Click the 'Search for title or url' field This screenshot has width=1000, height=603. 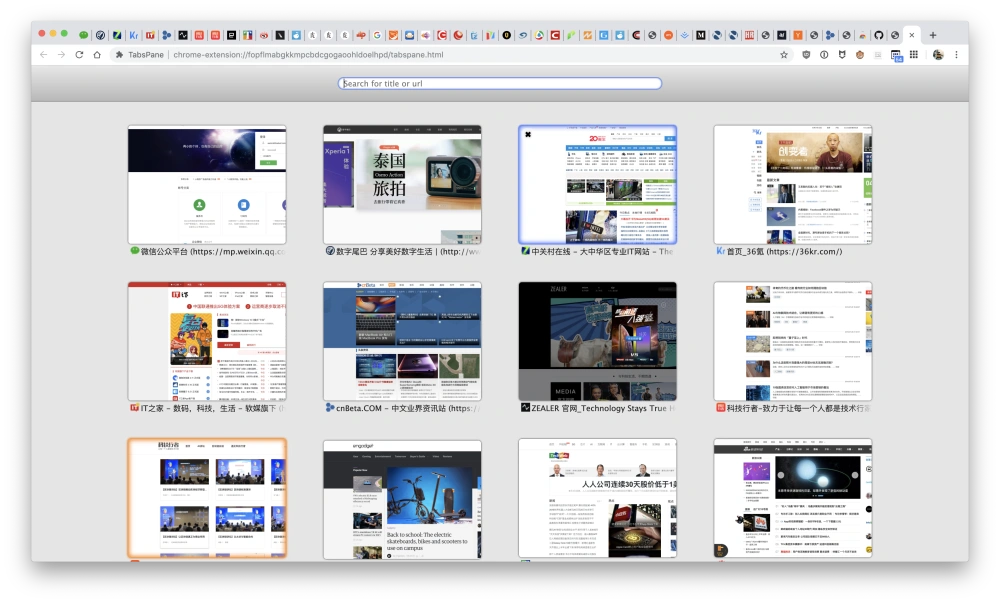pos(500,84)
